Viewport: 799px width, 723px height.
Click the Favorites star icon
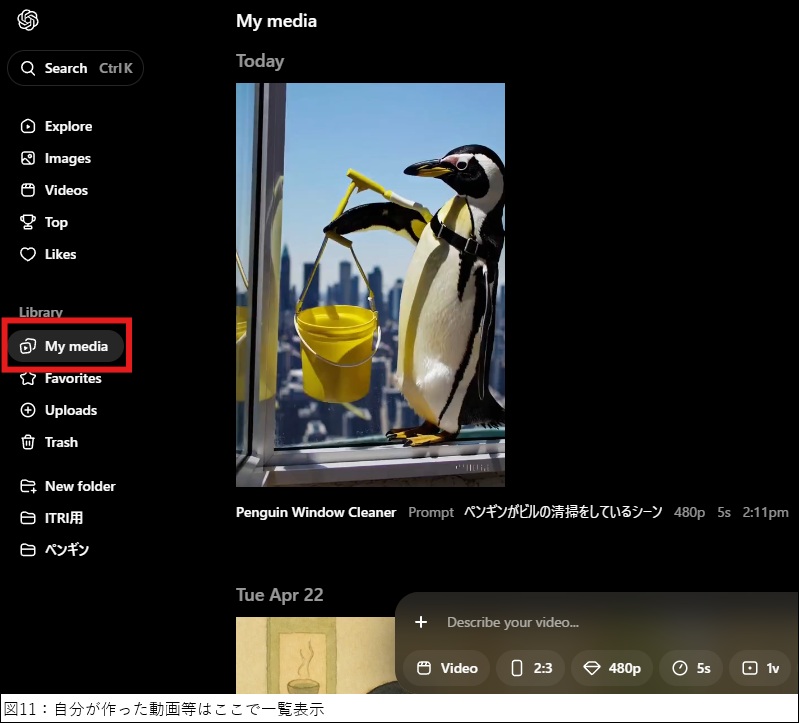pyautogui.click(x=28, y=378)
